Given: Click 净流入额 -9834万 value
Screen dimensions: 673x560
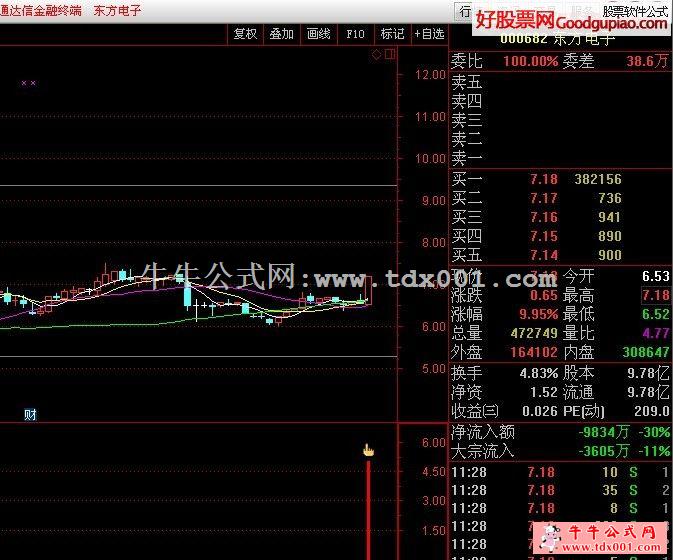Looking at the screenshot, I should click(x=604, y=432).
